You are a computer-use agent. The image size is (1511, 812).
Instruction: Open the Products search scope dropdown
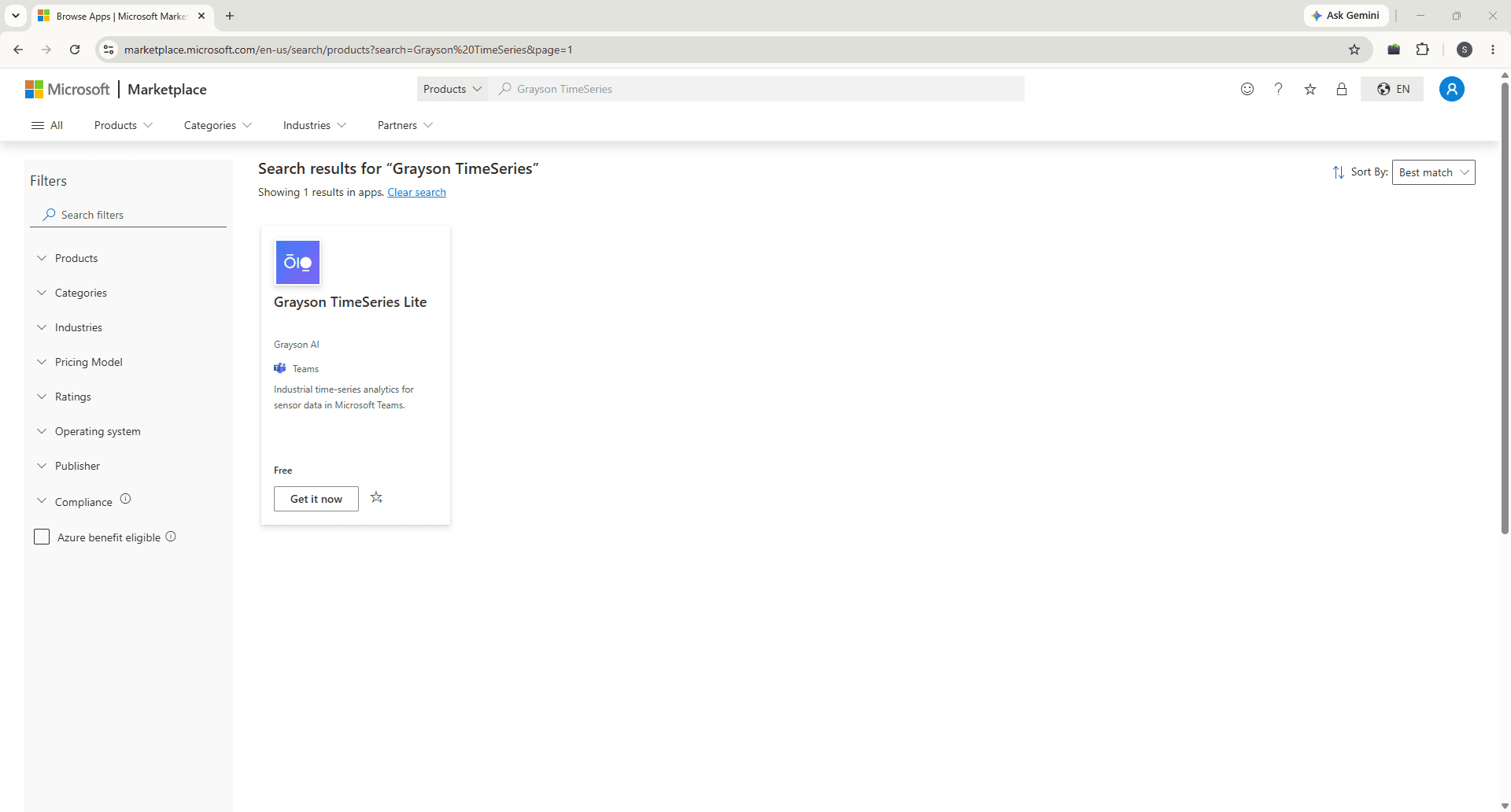[453, 89]
